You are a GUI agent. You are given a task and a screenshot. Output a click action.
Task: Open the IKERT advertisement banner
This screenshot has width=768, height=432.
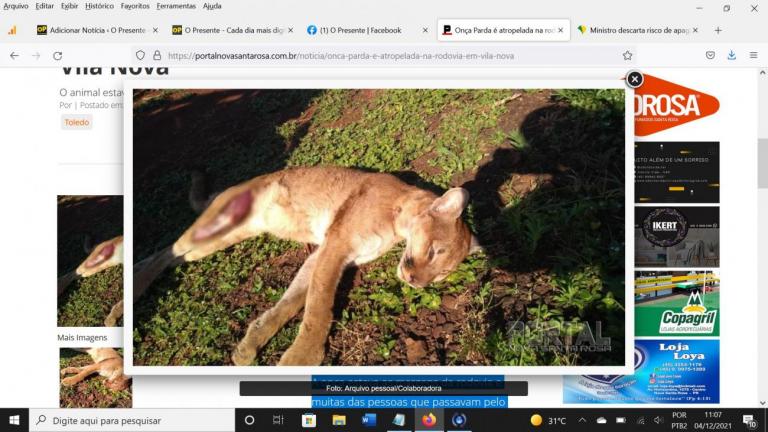pos(677,237)
